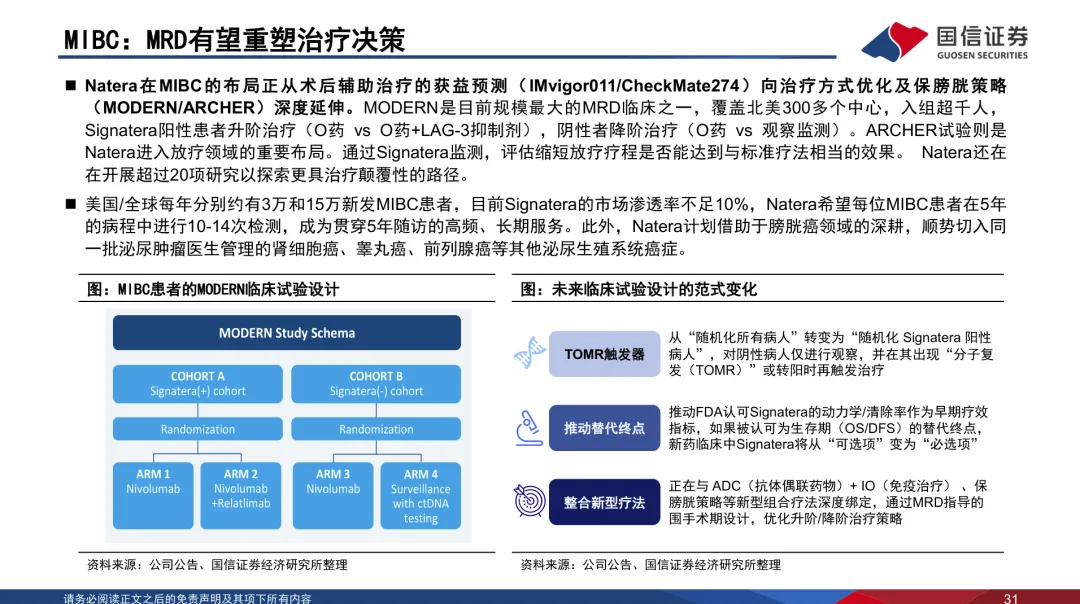Click the left source note 资料来源：公司公告
Viewport: 1080px width, 604px height.
point(217,565)
